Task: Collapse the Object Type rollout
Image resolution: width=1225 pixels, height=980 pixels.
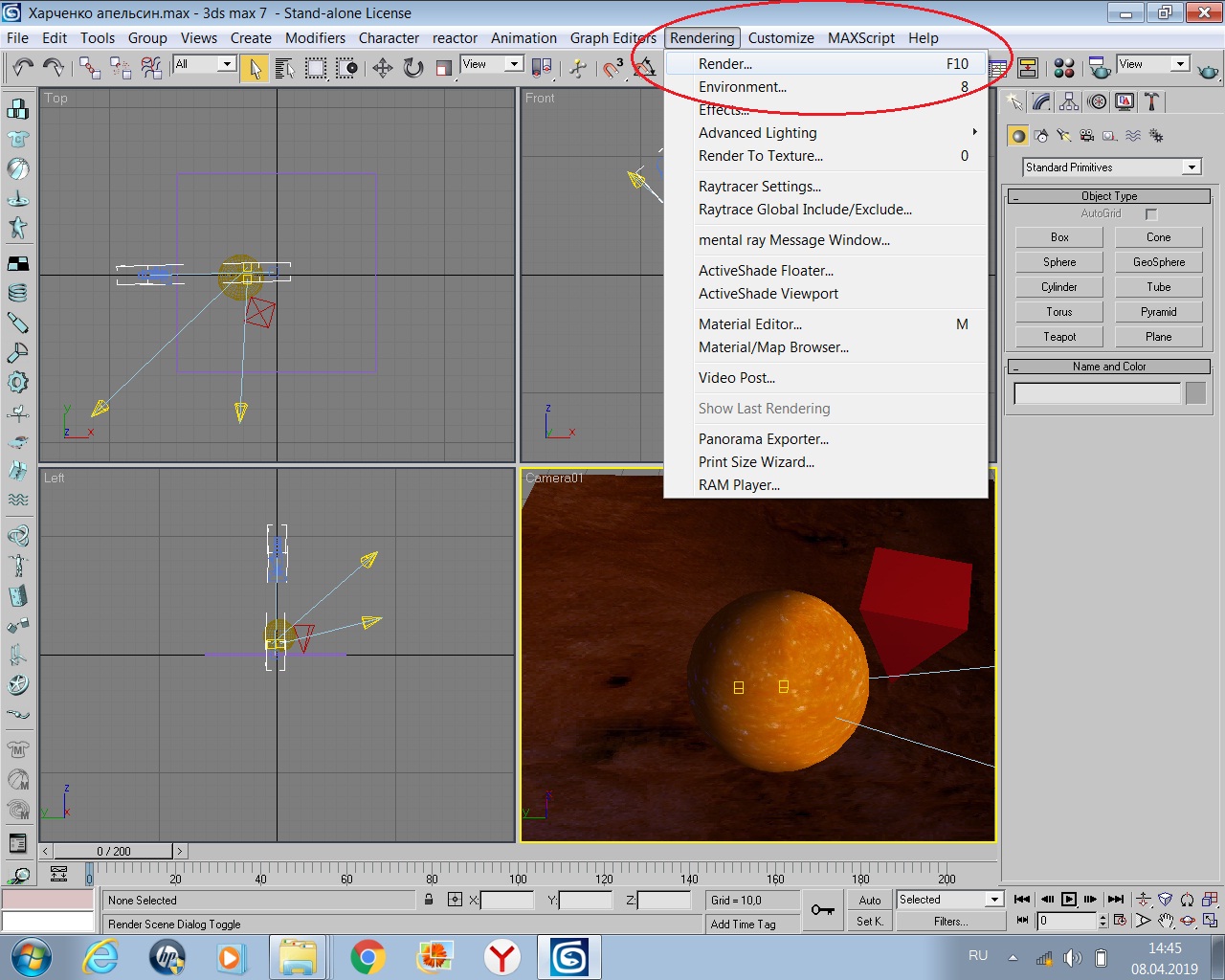Action: [1109, 196]
